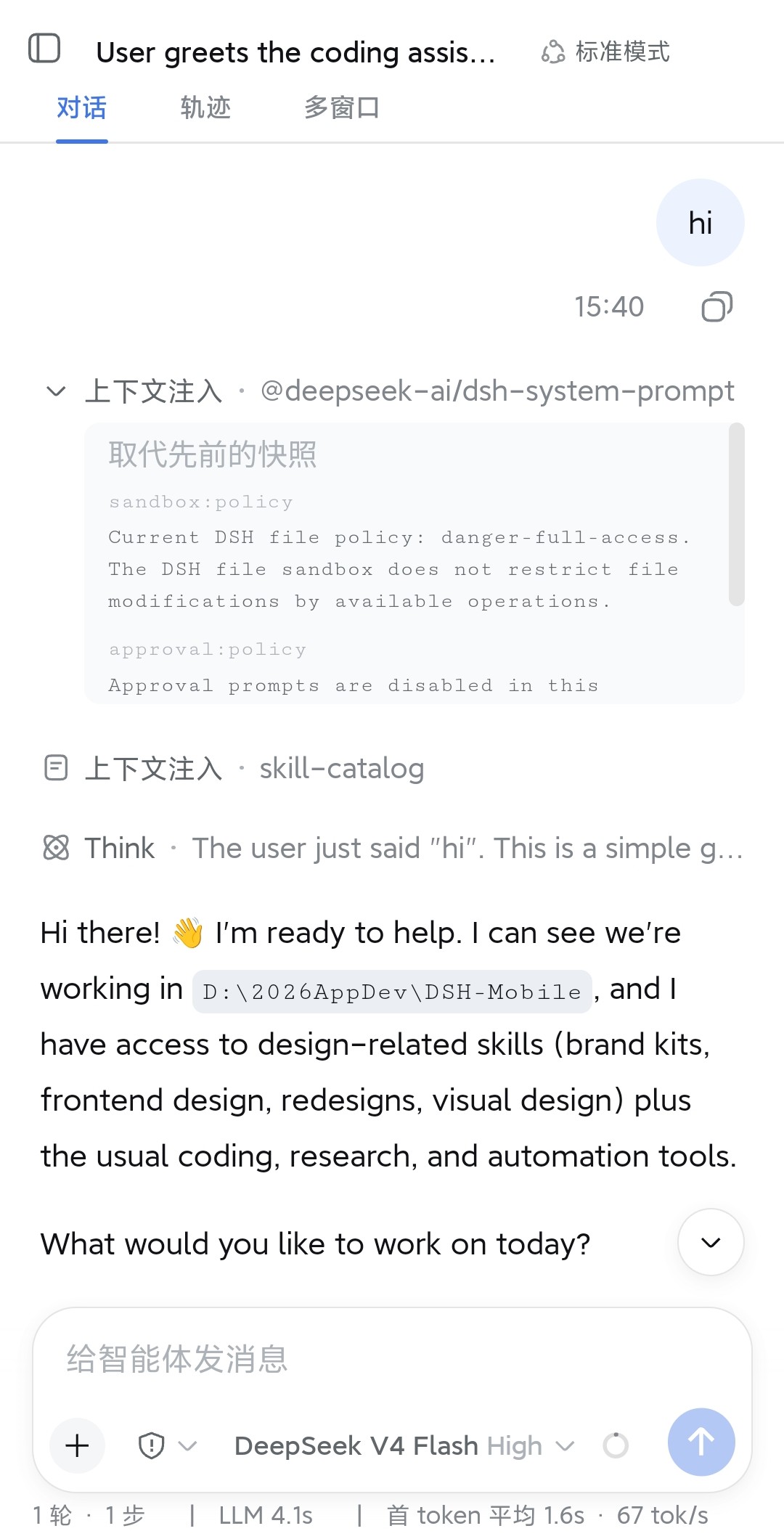Click the Think atom icon

click(x=56, y=847)
